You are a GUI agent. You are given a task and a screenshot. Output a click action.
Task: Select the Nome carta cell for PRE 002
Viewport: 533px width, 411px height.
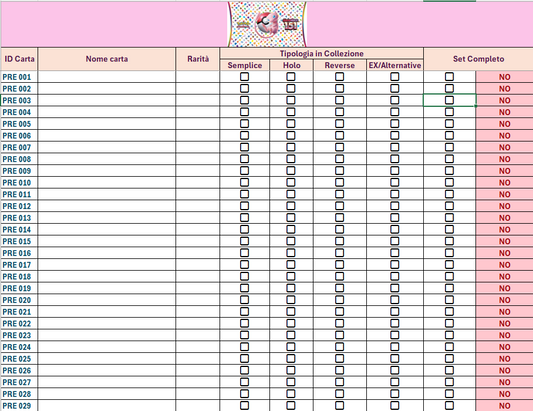107,88
